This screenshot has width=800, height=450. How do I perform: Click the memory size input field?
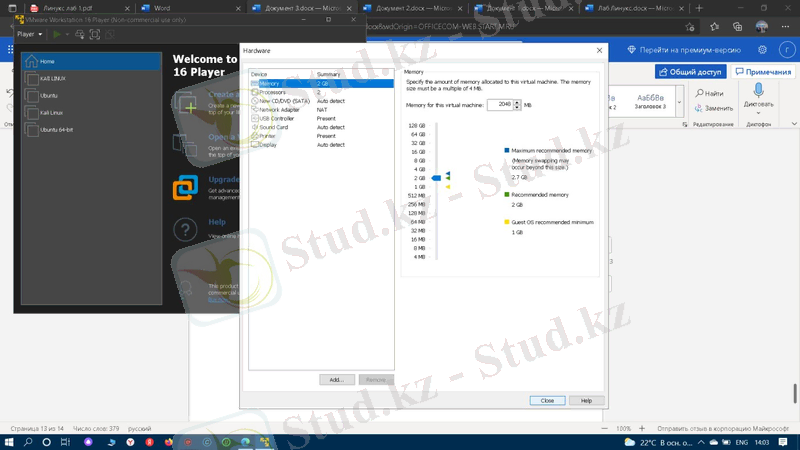click(499, 104)
